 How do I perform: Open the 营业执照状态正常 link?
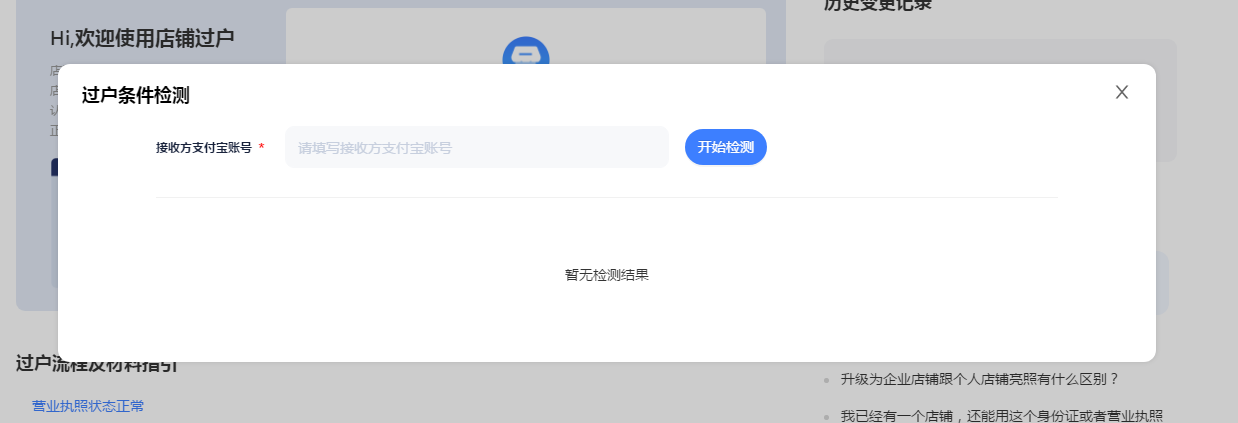pos(88,406)
